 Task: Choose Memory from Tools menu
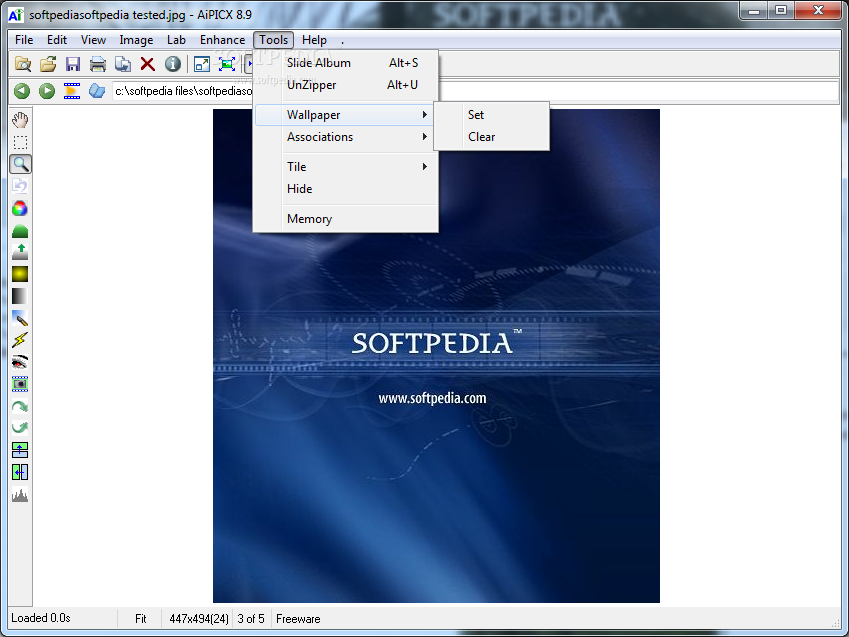345,219
